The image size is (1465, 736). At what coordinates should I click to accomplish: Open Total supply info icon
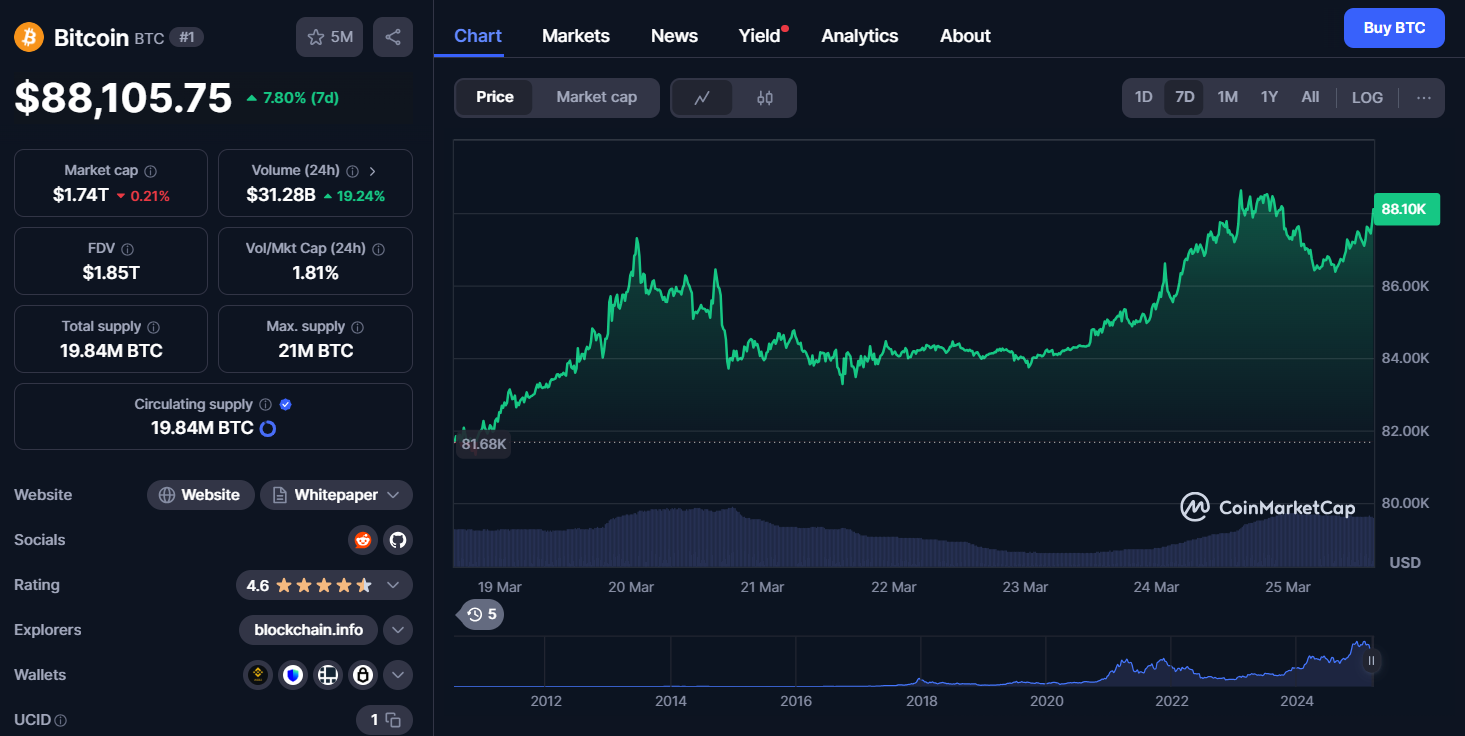coord(153,327)
